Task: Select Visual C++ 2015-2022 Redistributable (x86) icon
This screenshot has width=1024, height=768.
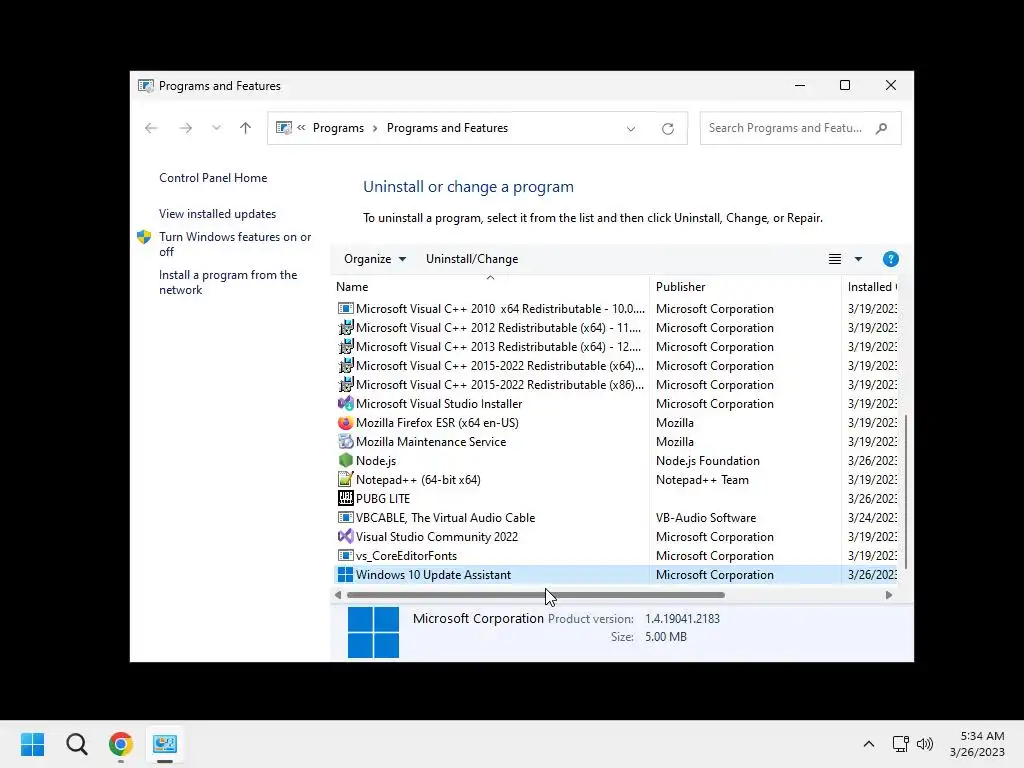Action: [x=345, y=384]
